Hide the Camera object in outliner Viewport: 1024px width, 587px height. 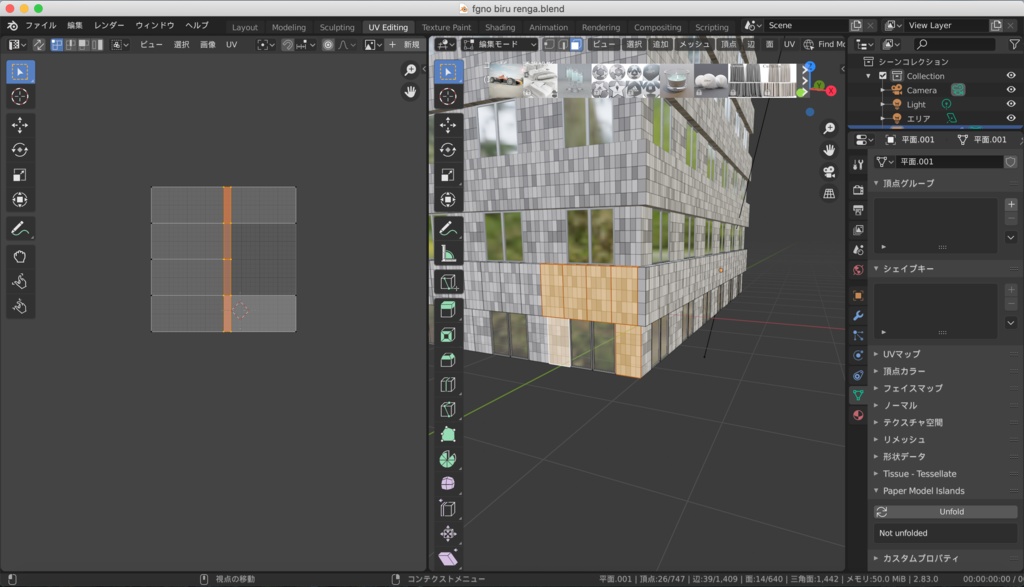(1010, 90)
